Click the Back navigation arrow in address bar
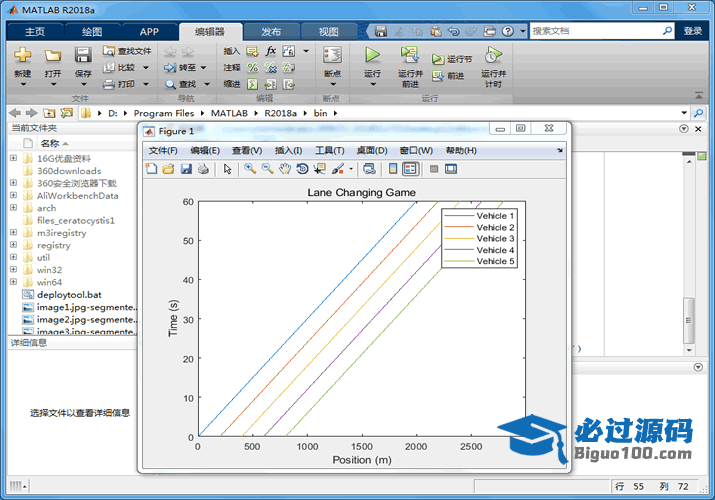This screenshot has height=500, width=715. coord(15,113)
